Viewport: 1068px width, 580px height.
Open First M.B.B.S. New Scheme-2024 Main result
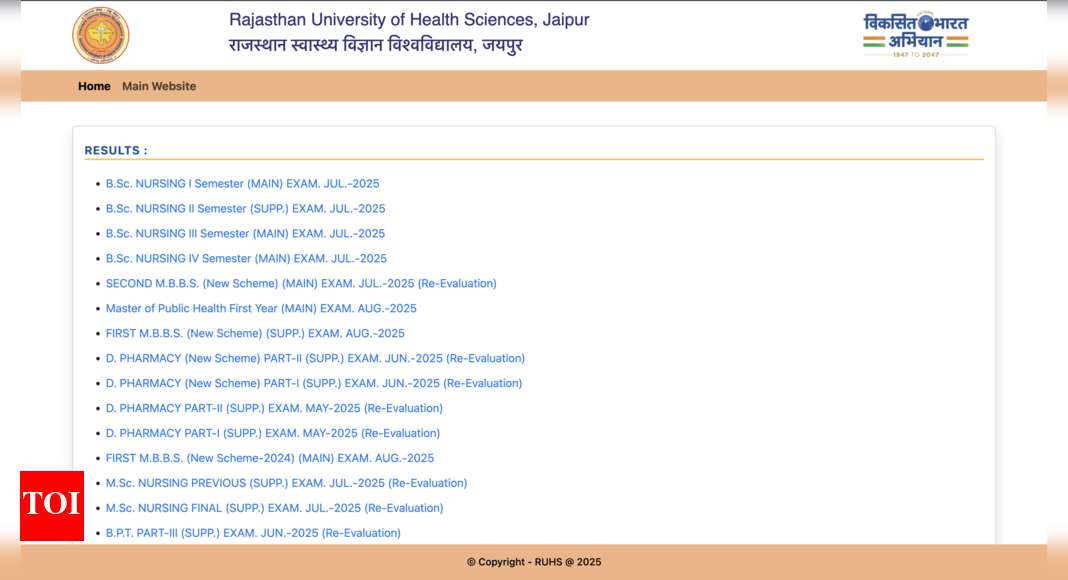[270, 459]
